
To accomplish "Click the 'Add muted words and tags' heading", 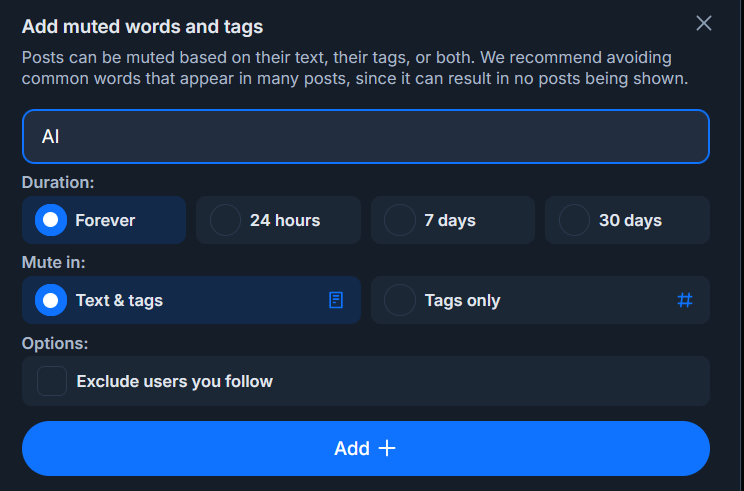I will click(x=142, y=26).
